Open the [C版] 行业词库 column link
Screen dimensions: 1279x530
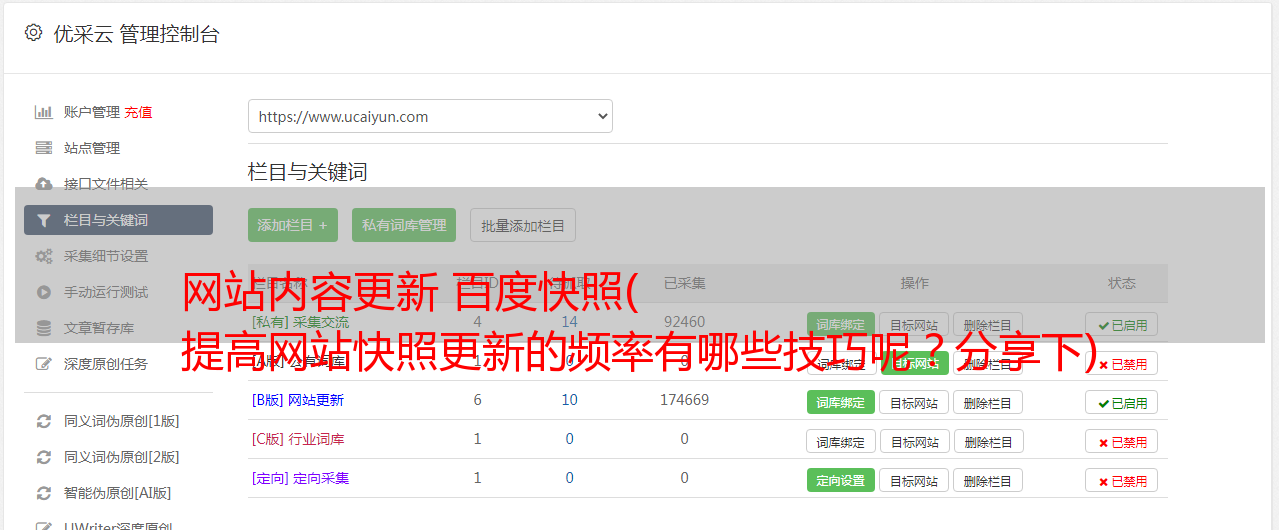pyautogui.click(x=298, y=439)
